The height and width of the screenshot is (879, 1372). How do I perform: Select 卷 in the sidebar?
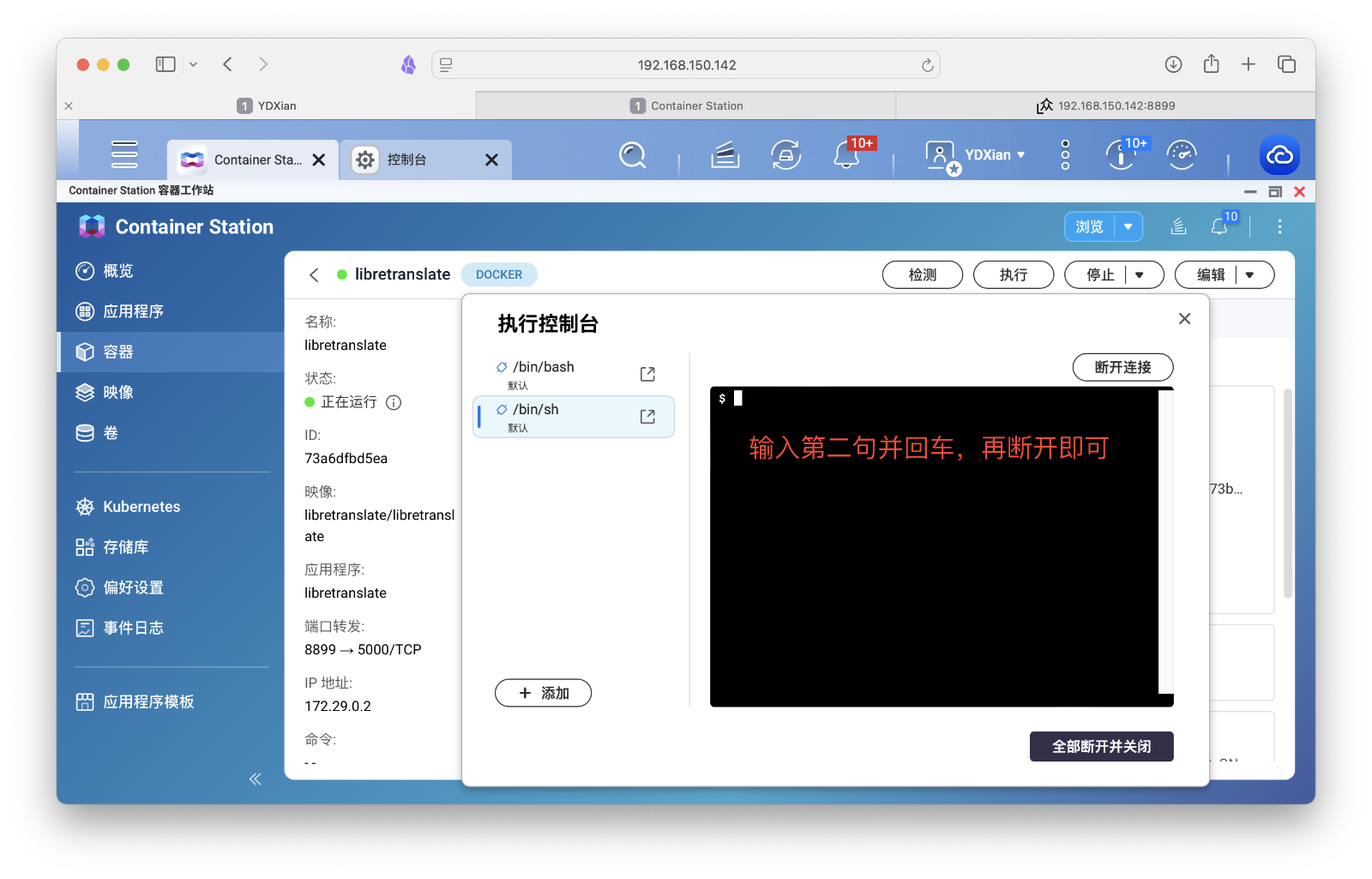point(112,432)
